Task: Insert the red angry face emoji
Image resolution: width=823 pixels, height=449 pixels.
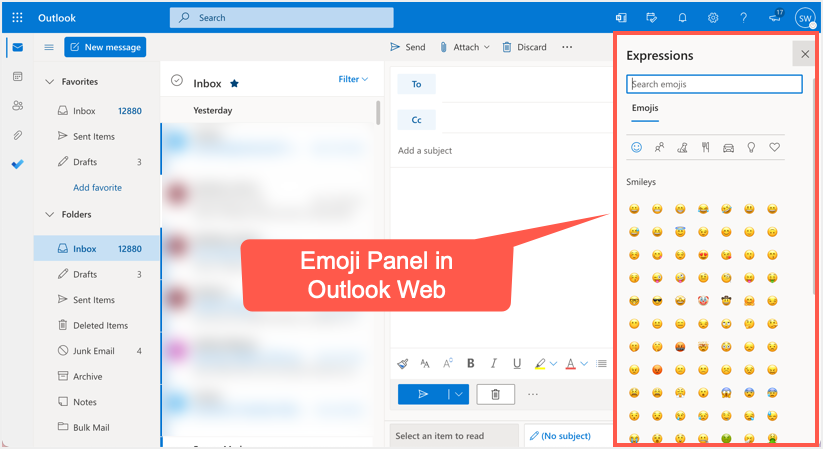Action: tap(657, 370)
